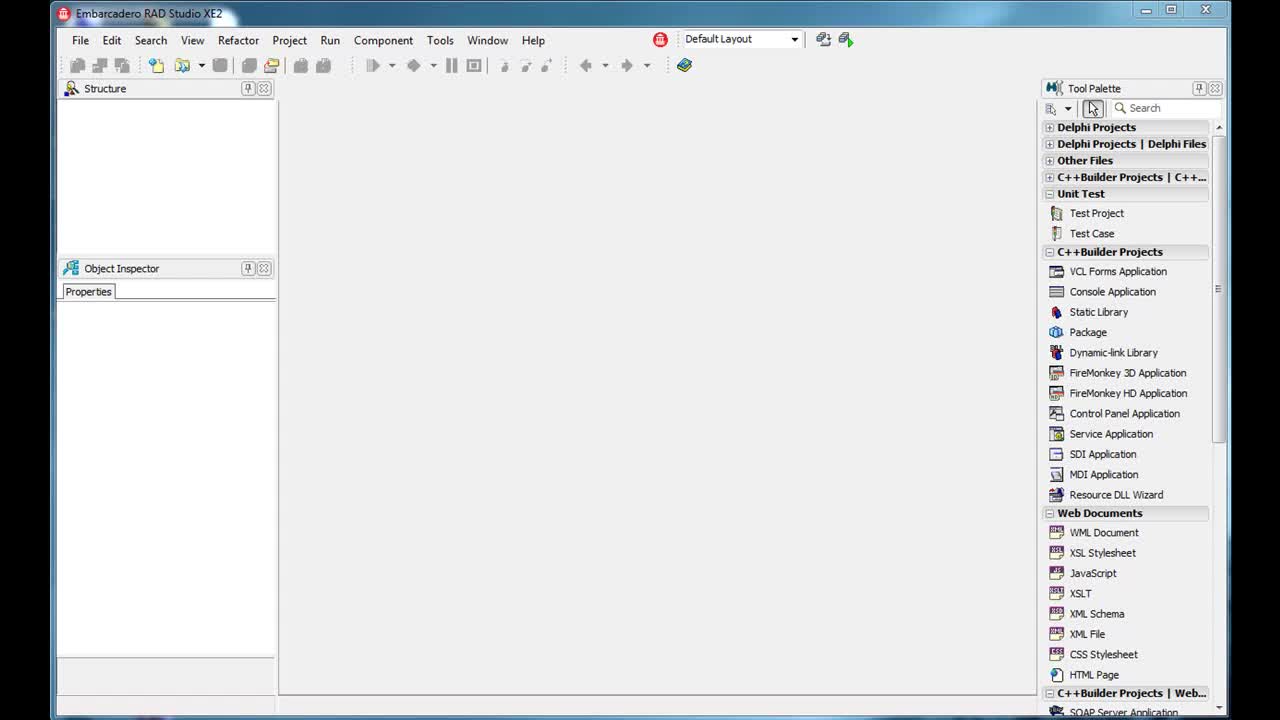Image resolution: width=1280 pixels, height=720 pixels.
Task: Click the Open Project toolbar icon
Action: point(272,65)
